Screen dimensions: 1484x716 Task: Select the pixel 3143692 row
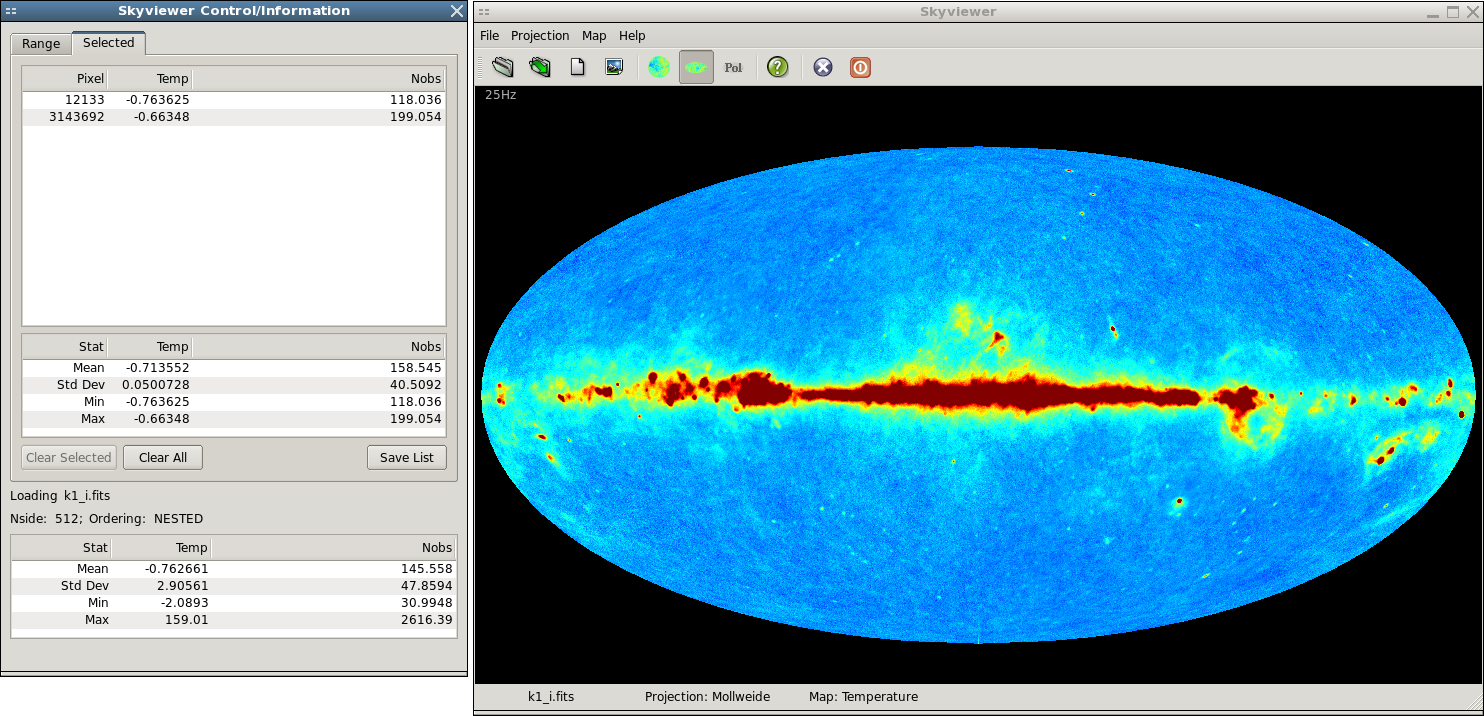click(x=234, y=117)
